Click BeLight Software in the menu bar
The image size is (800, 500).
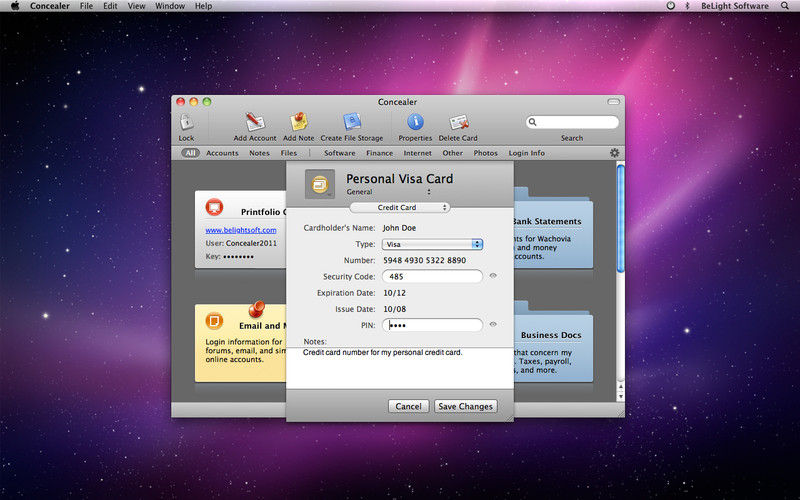pyautogui.click(x=735, y=6)
